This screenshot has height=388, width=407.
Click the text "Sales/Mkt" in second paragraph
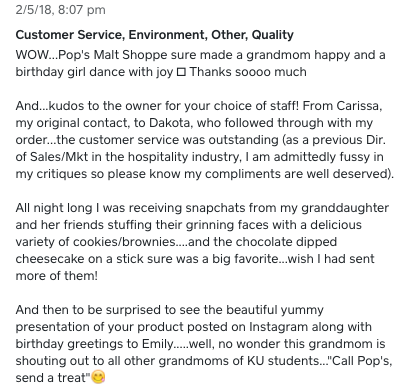point(59,157)
